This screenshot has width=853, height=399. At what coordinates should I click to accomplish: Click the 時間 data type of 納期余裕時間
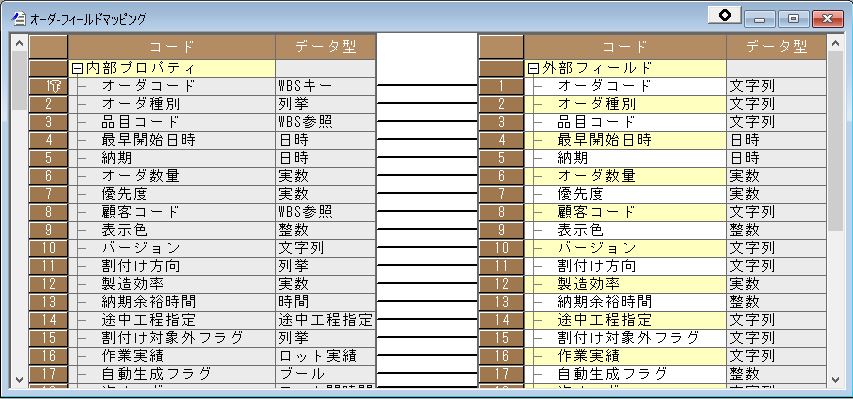[325, 302]
